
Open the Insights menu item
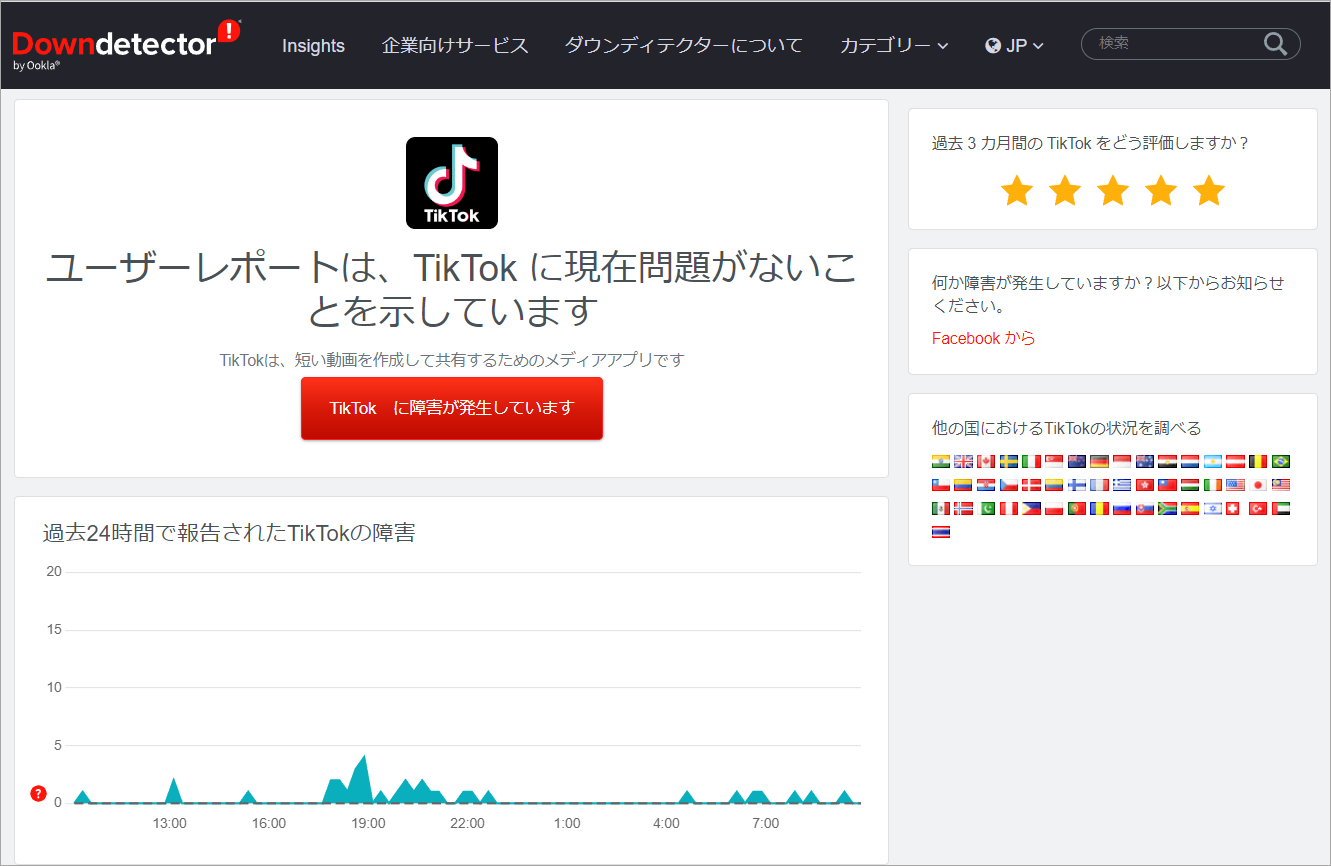[313, 45]
